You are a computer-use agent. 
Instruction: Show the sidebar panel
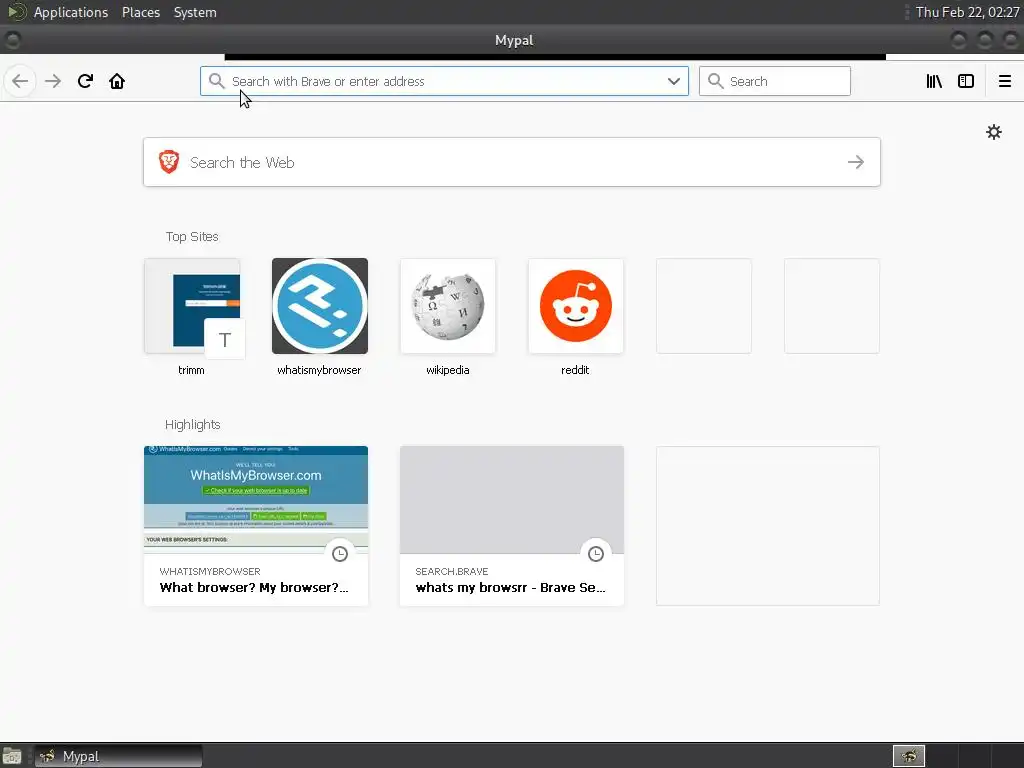[966, 81]
